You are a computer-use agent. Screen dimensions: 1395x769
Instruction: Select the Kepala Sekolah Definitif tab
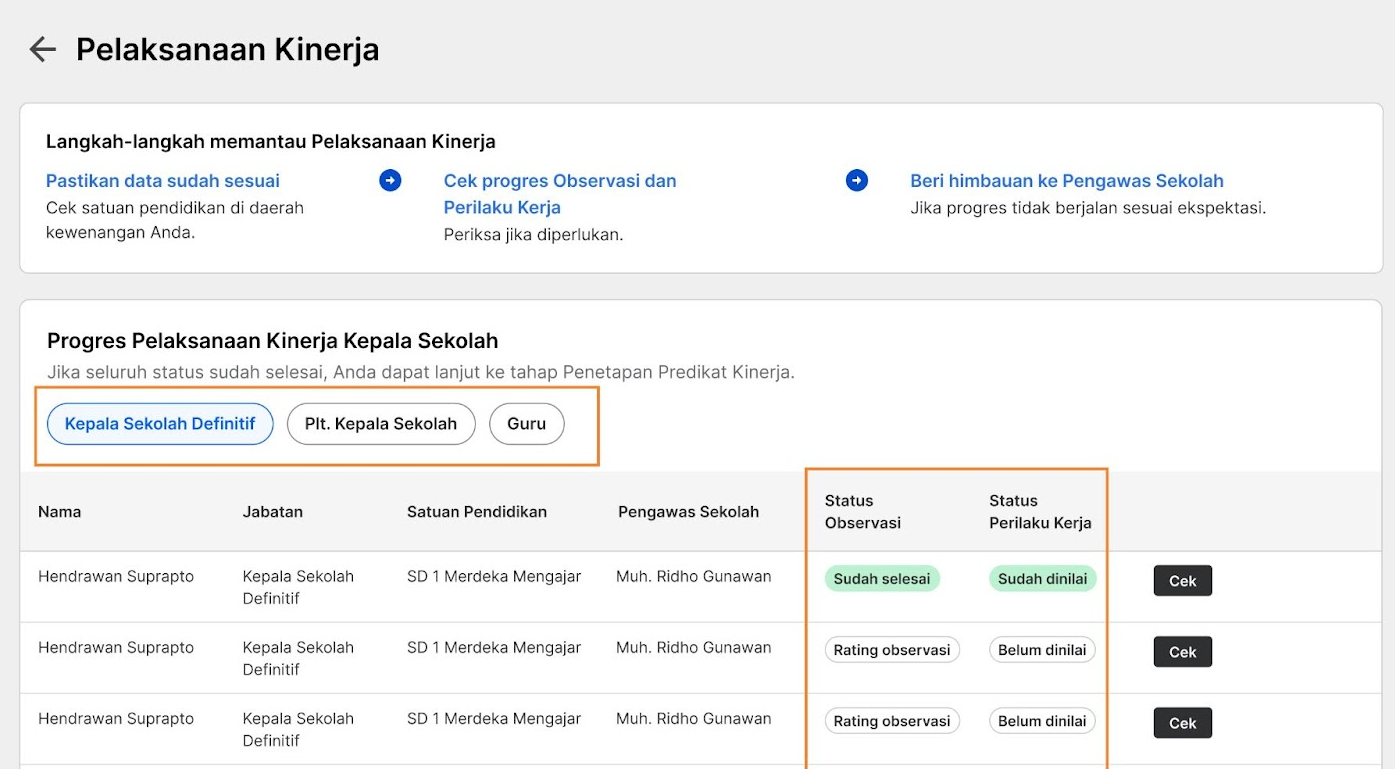[x=160, y=424]
